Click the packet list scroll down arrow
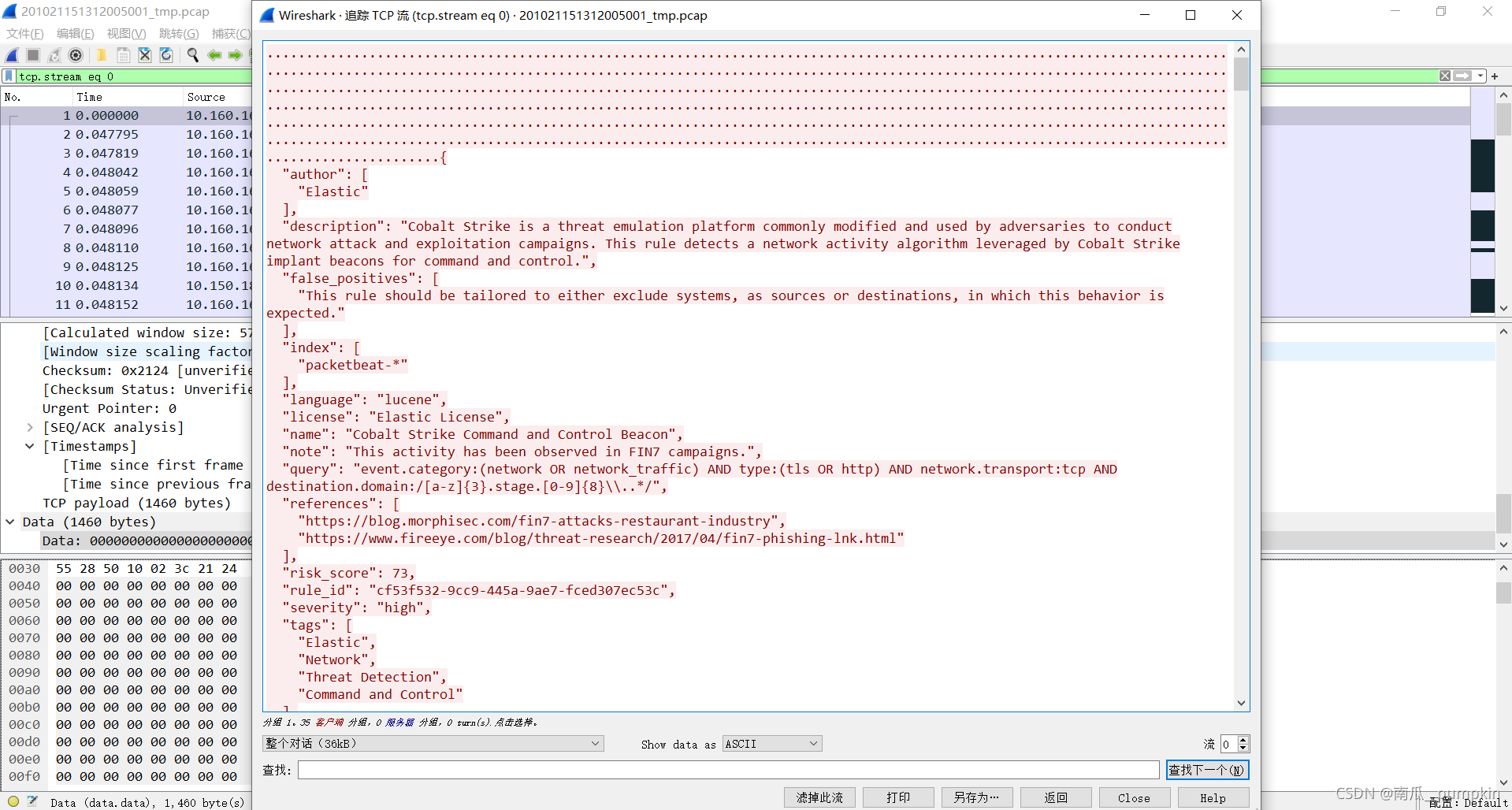This screenshot has width=1512, height=810. click(1503, 308)
